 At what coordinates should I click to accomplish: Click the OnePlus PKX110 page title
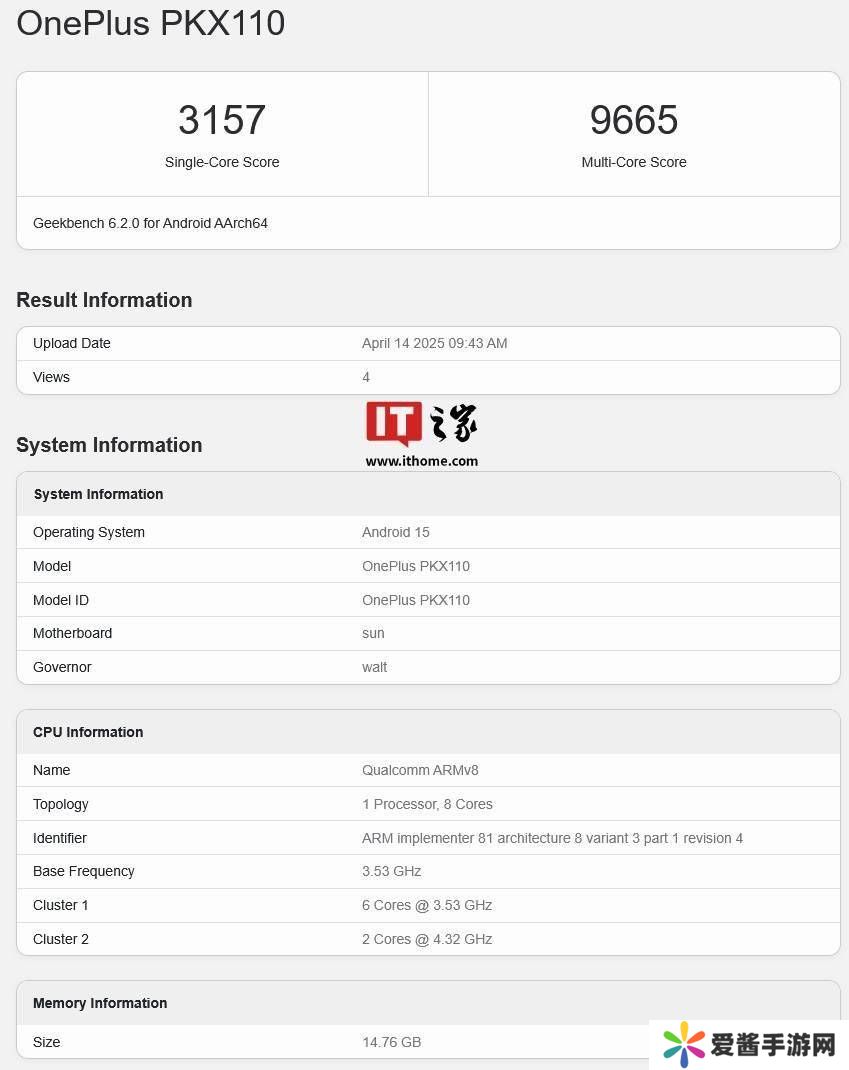[x=151, y=23]
